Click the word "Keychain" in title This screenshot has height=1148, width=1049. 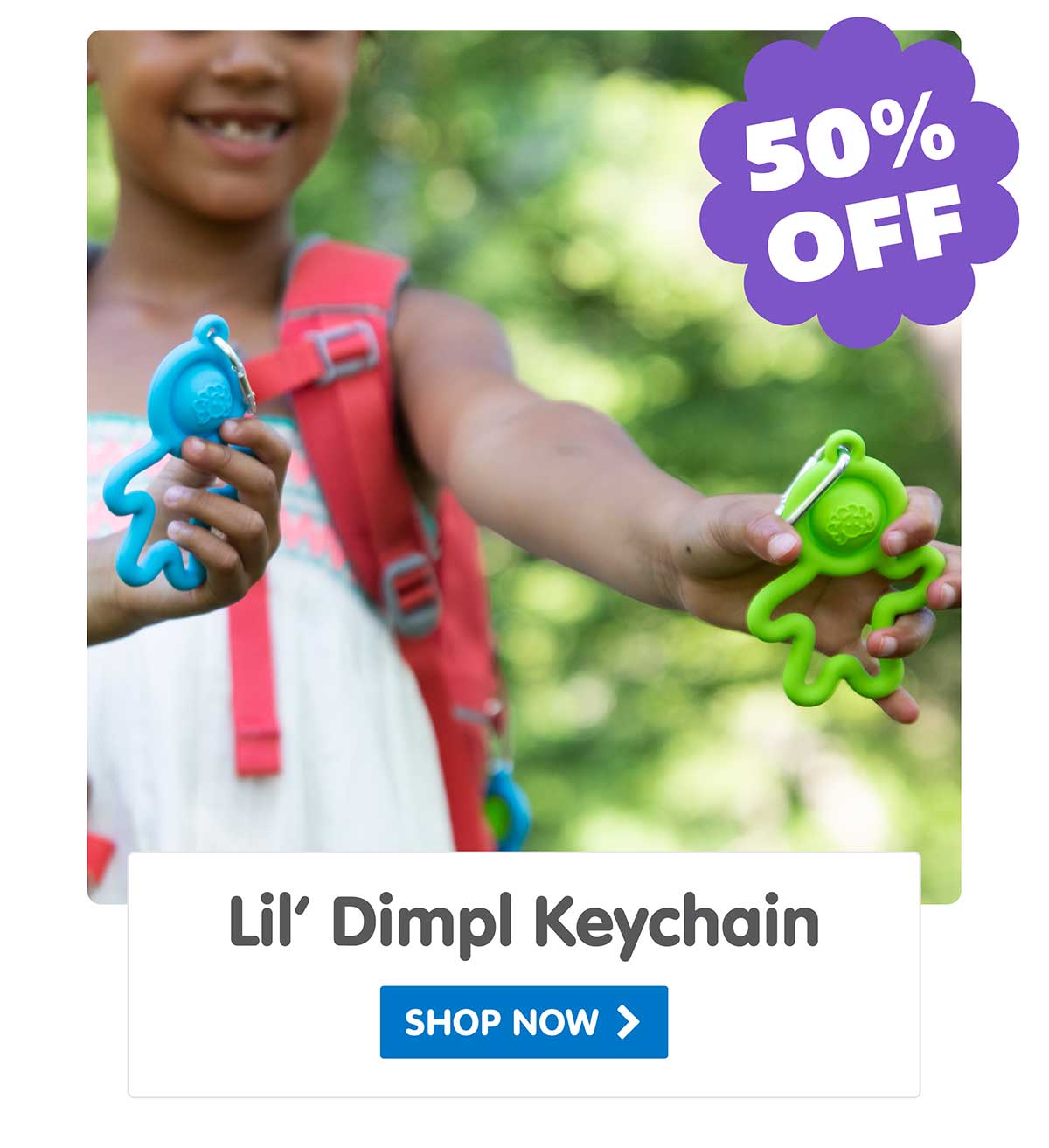tap(676, 923)
